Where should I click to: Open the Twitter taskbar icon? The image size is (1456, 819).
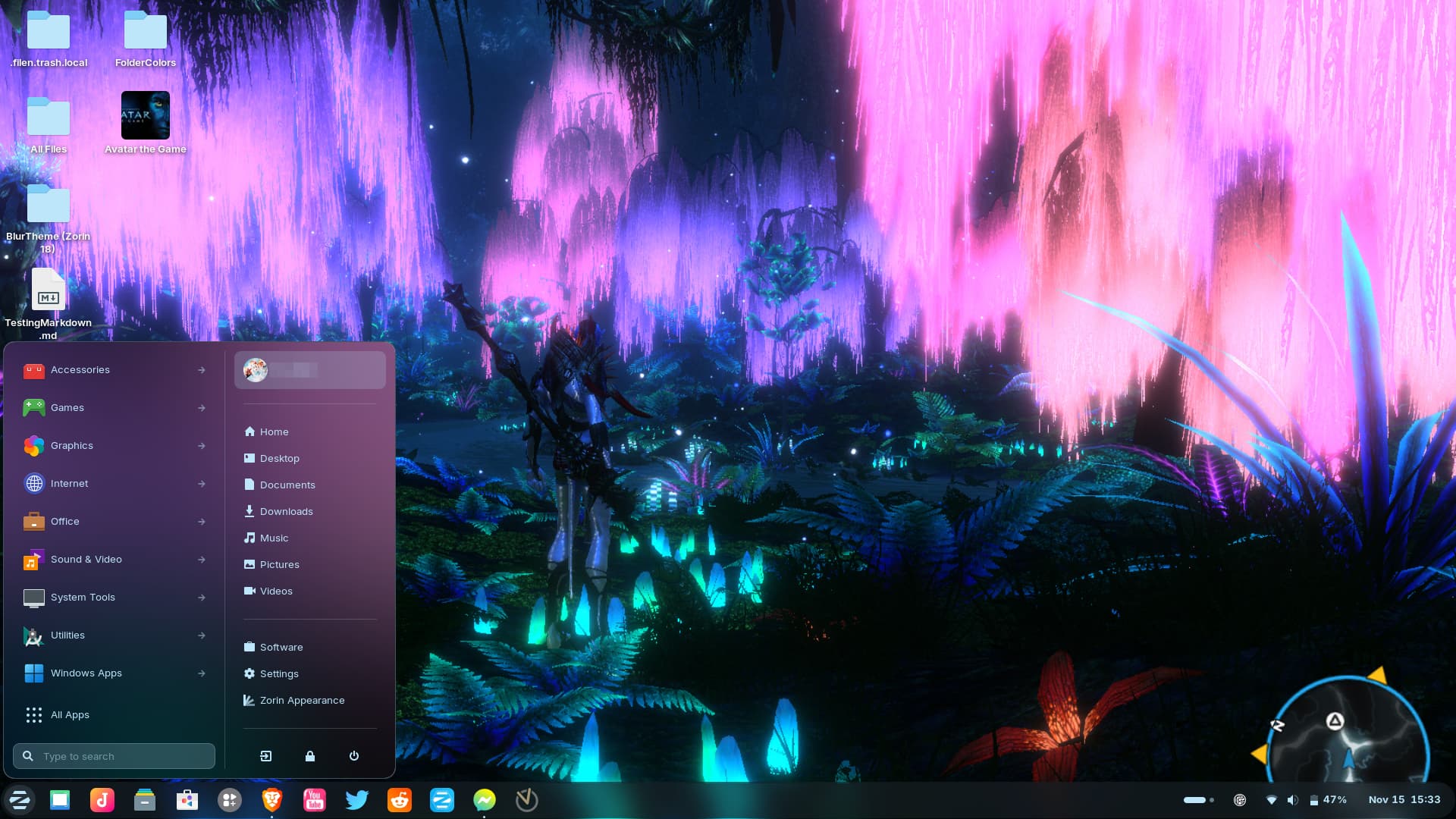[x=357, y=799]
